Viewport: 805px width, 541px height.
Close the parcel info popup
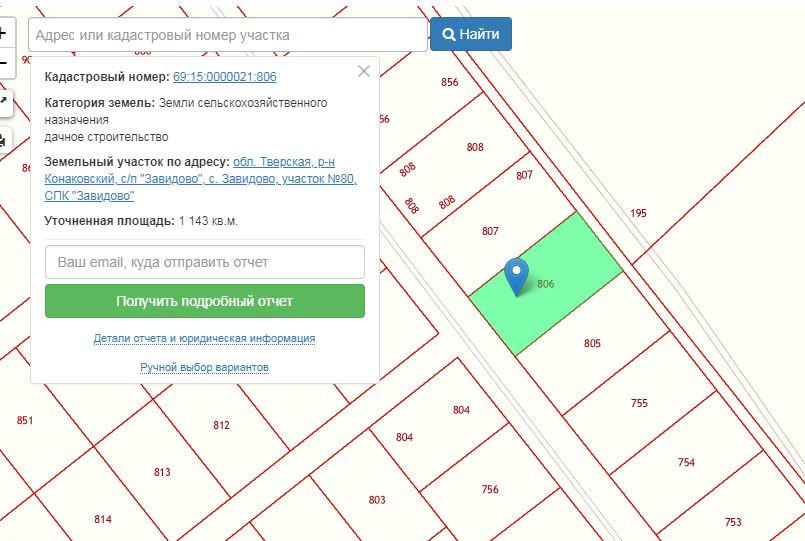(363, 71)
